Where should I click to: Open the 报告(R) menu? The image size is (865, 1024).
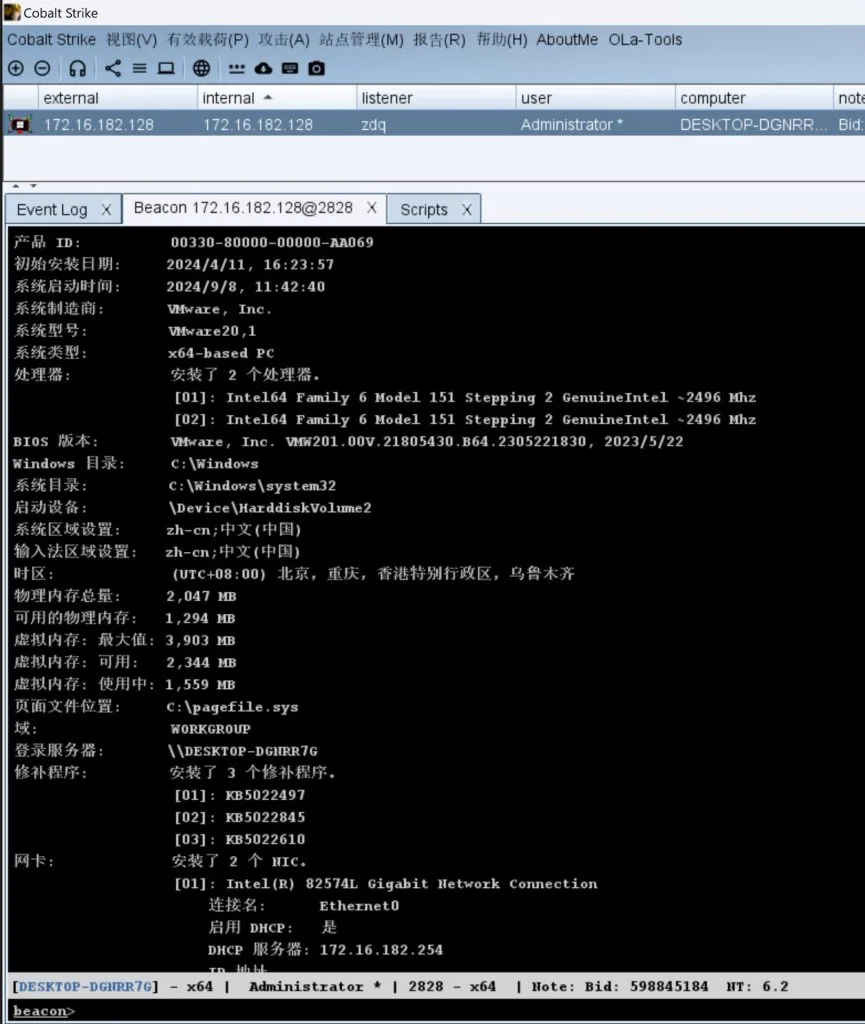[x=439, y=39]
